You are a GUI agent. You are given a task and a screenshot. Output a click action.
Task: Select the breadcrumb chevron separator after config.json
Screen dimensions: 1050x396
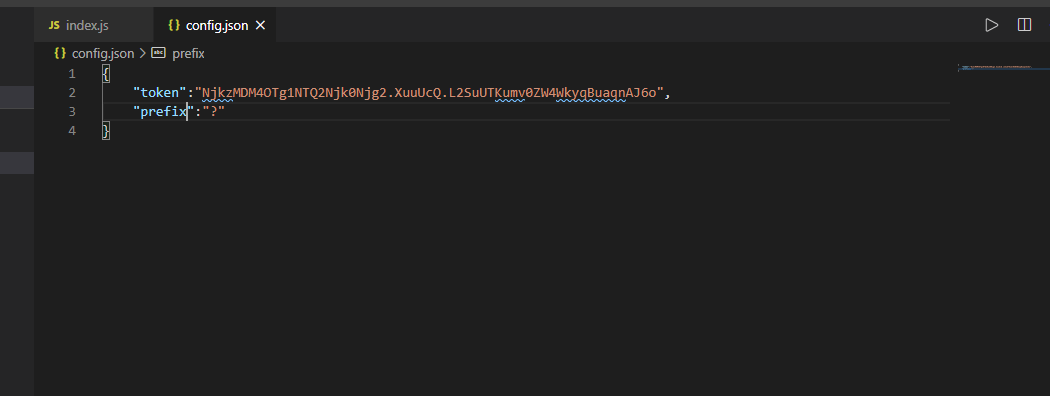pyautogui.click(x=143, y=53)
